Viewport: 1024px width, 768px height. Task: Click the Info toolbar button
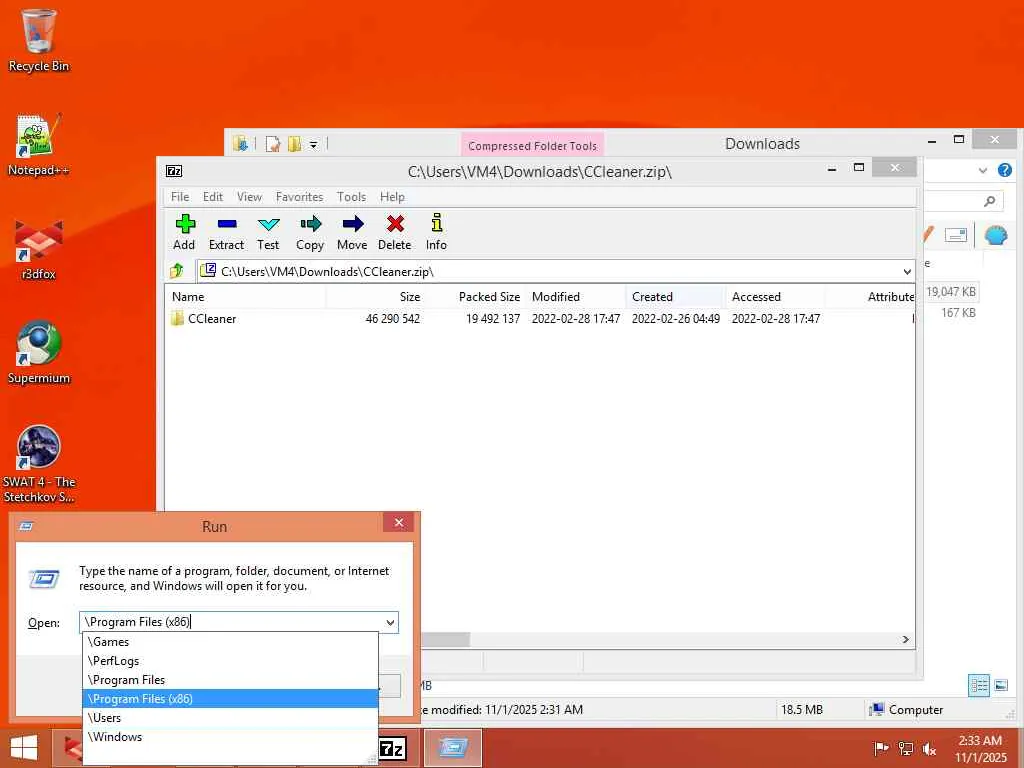pos(436,232)
